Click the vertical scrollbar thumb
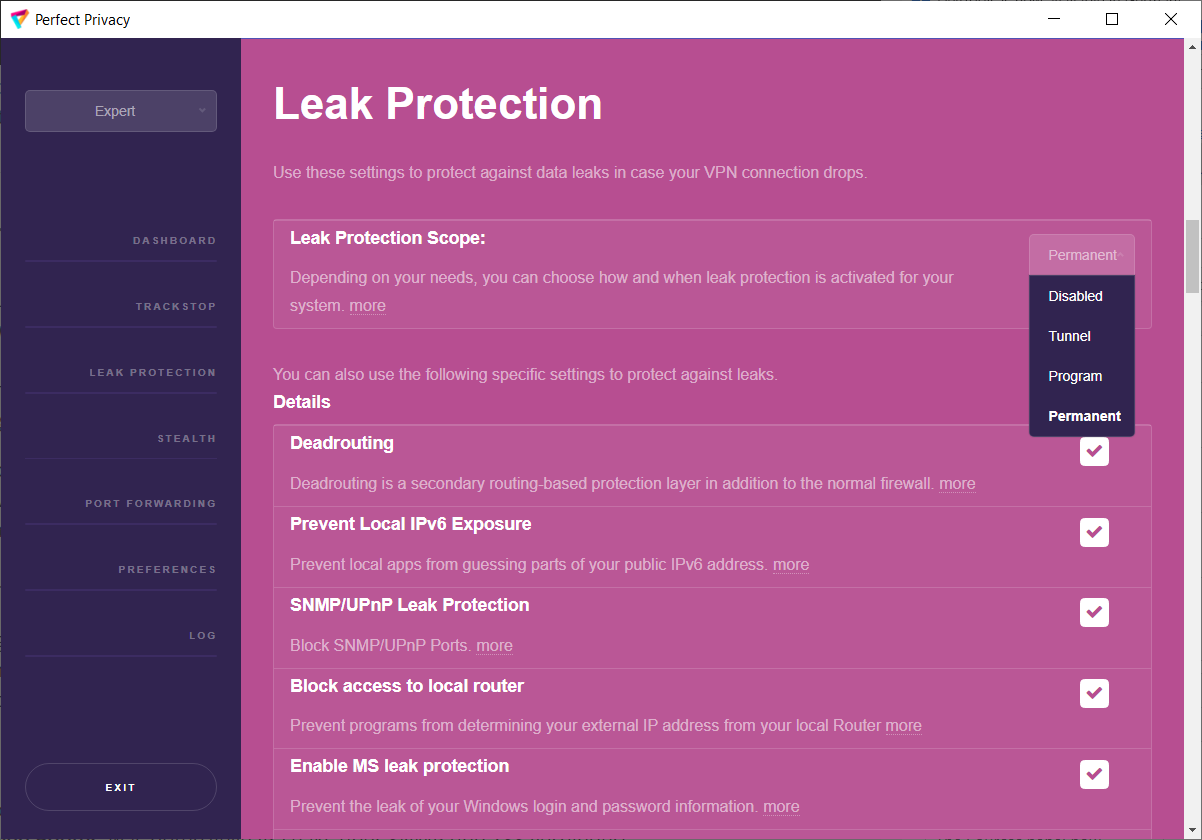Screen dimensions: 1202x840 (1192, 257)
